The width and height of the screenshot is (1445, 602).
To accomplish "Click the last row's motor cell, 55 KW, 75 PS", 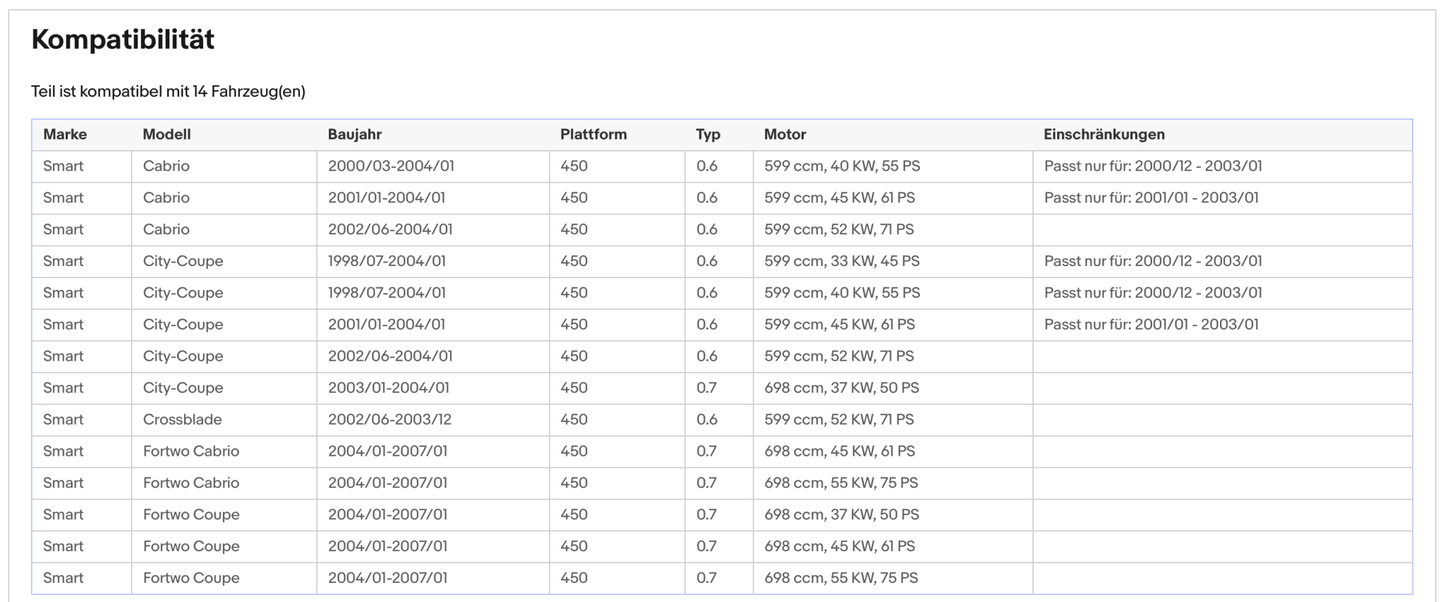I will tap(840, 578).
